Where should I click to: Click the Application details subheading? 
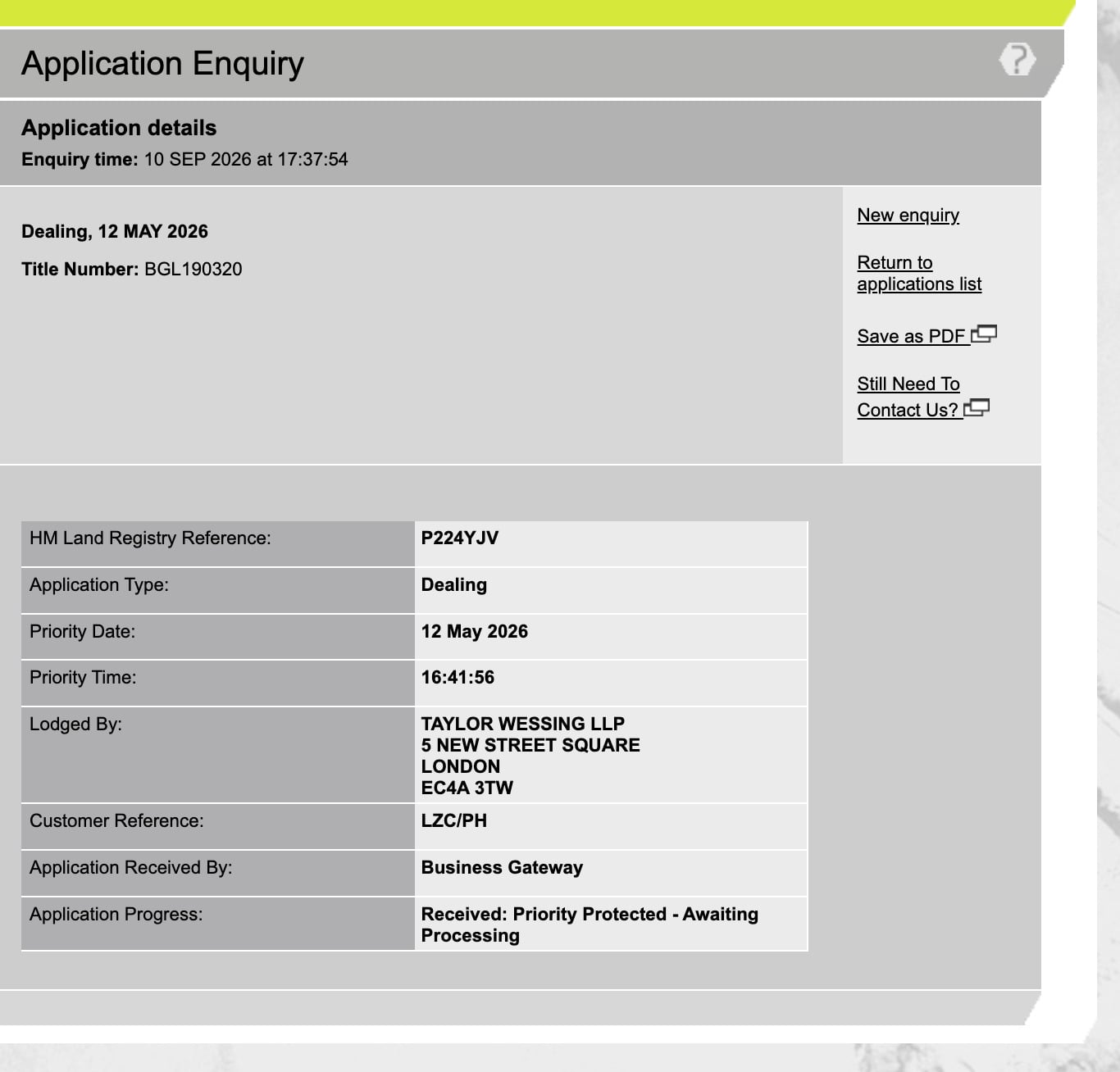119,128
